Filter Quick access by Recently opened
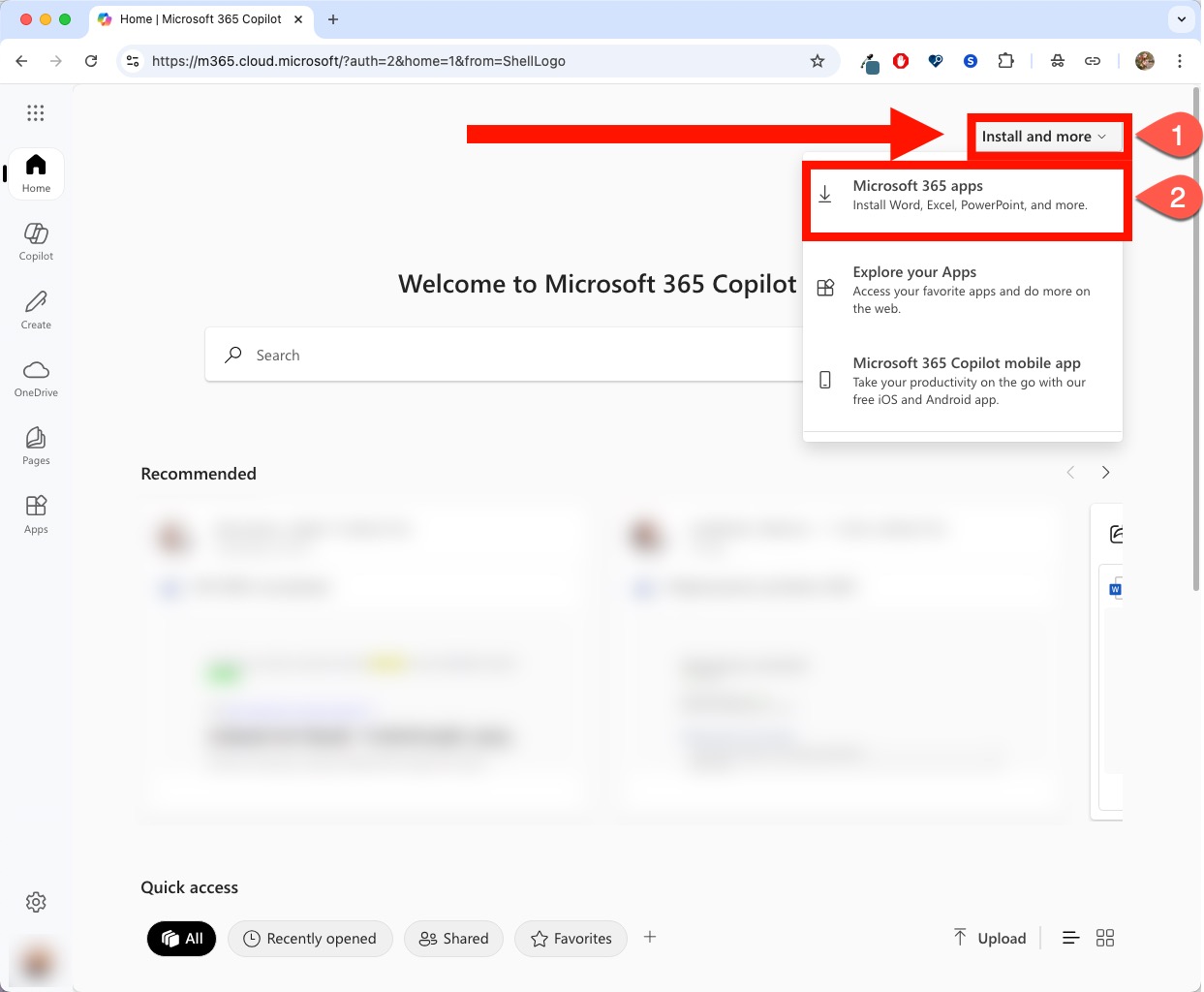This screenshot has width=1204, height=992. [310, 938]
